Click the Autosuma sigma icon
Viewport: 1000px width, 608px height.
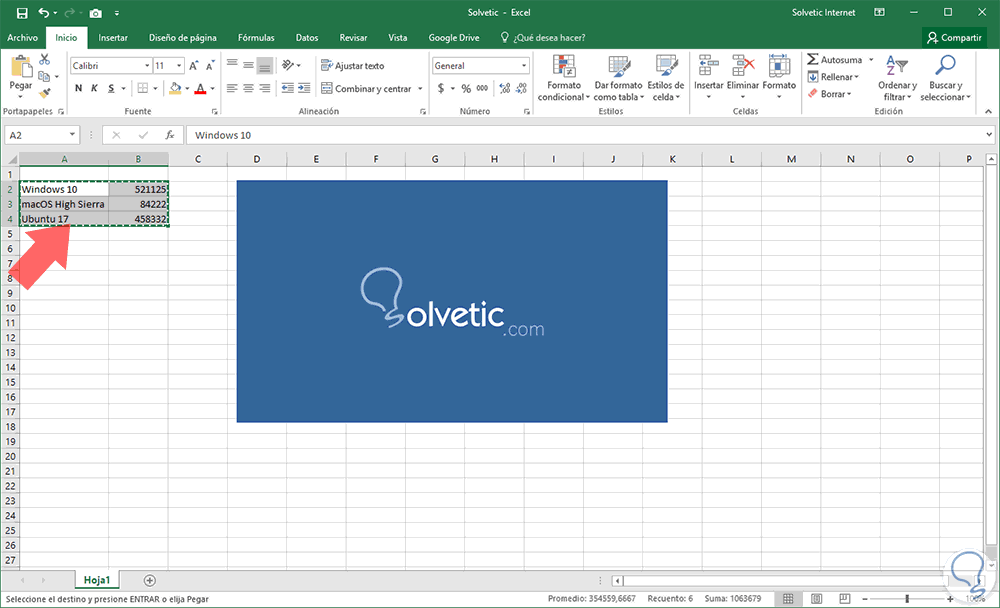[x=812, y=59]
